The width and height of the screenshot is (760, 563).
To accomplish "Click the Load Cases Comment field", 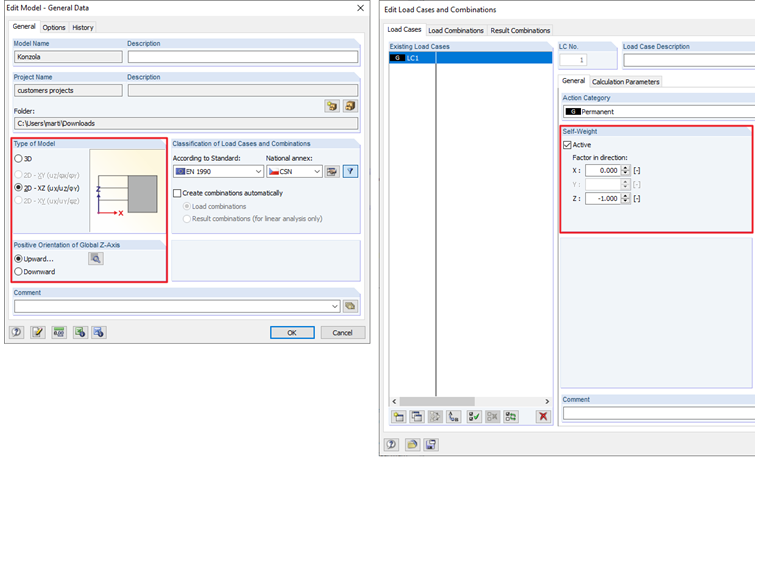I will (x=659, y=413).
